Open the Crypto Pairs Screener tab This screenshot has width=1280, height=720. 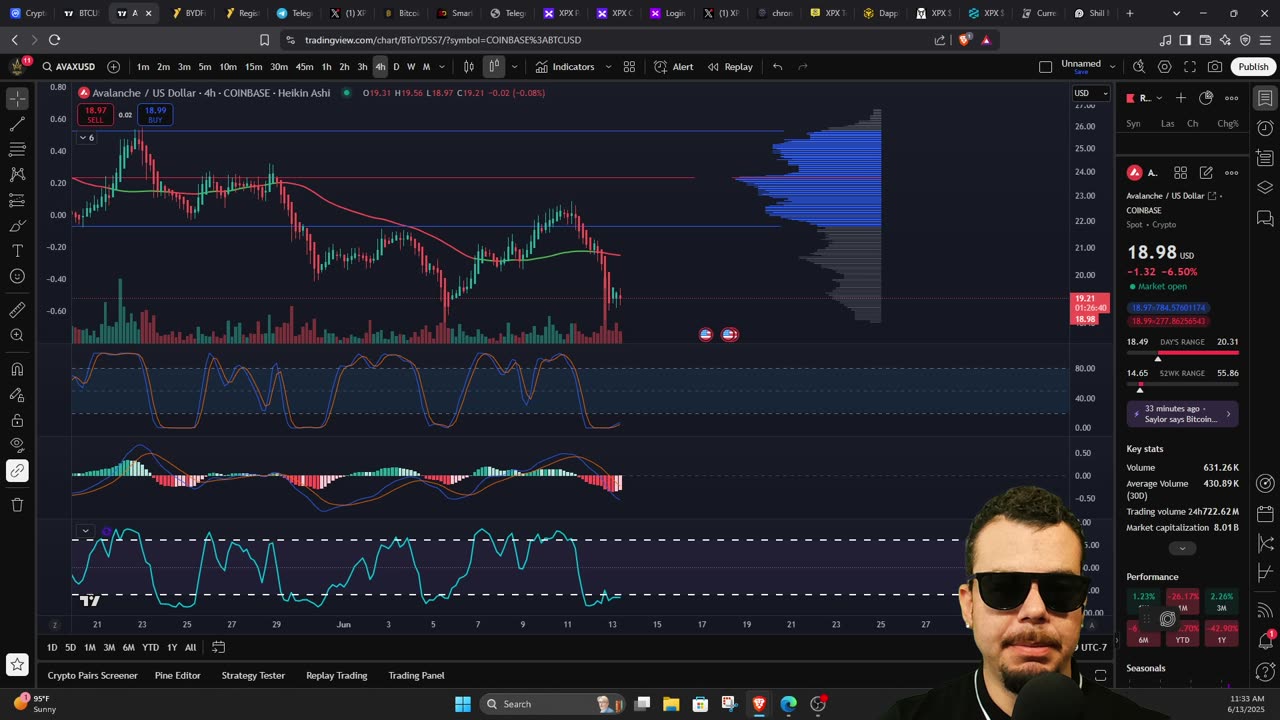pyautogui.click(x=92, y=675)
